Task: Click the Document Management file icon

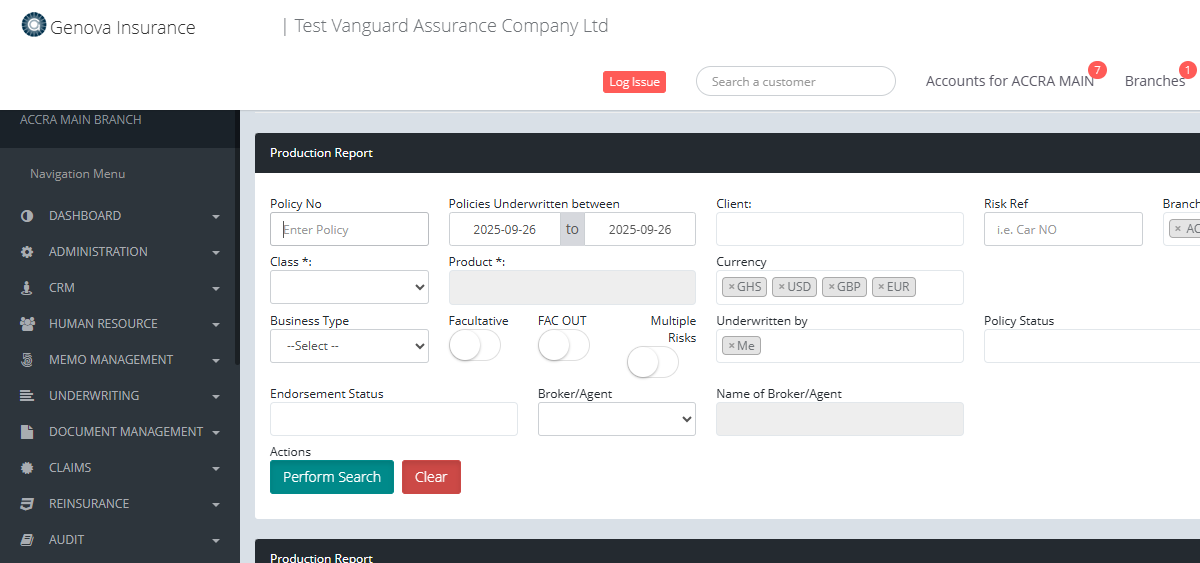Action: [x=27, y=432]
